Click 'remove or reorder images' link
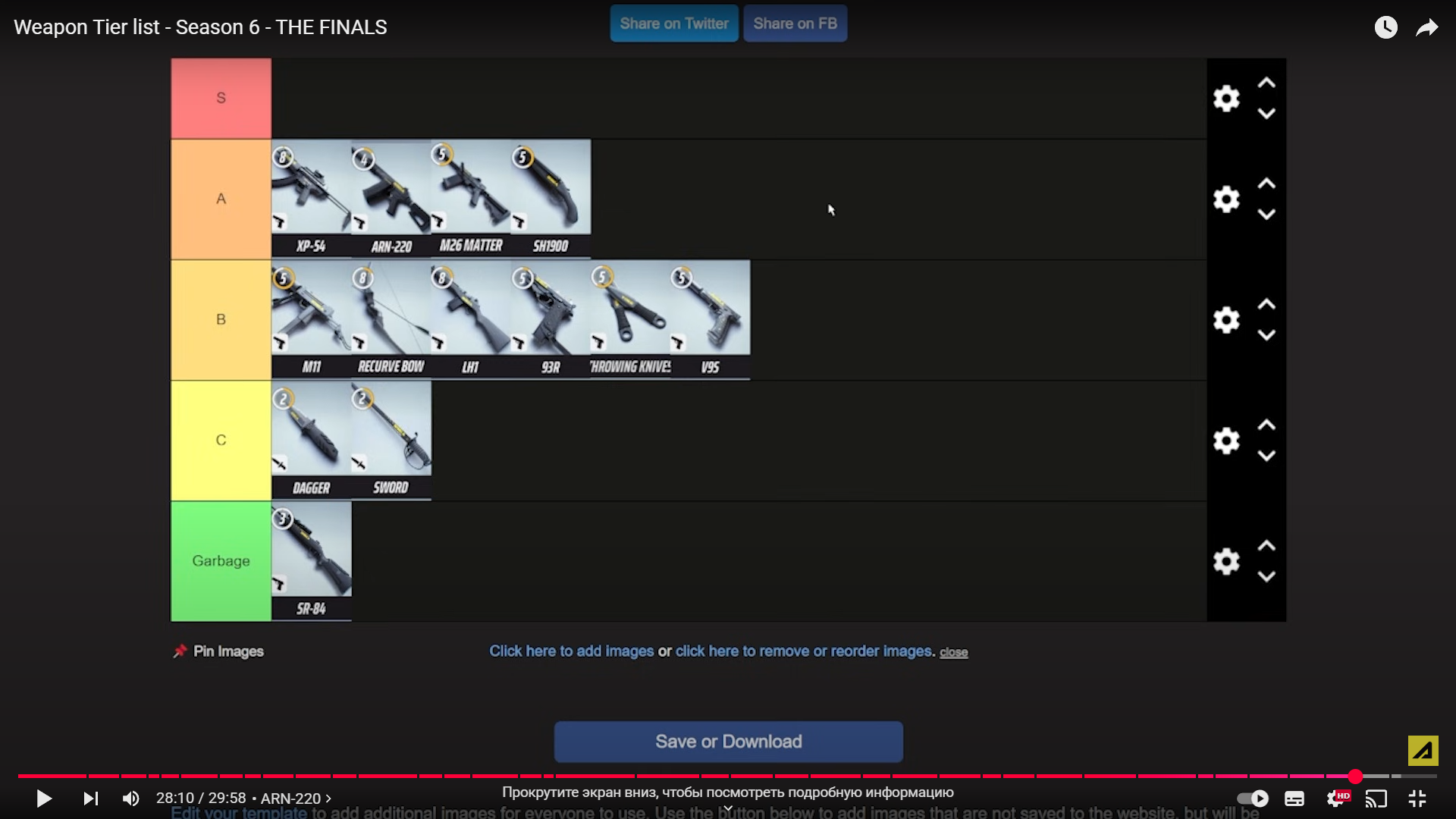 coord(804,651)
